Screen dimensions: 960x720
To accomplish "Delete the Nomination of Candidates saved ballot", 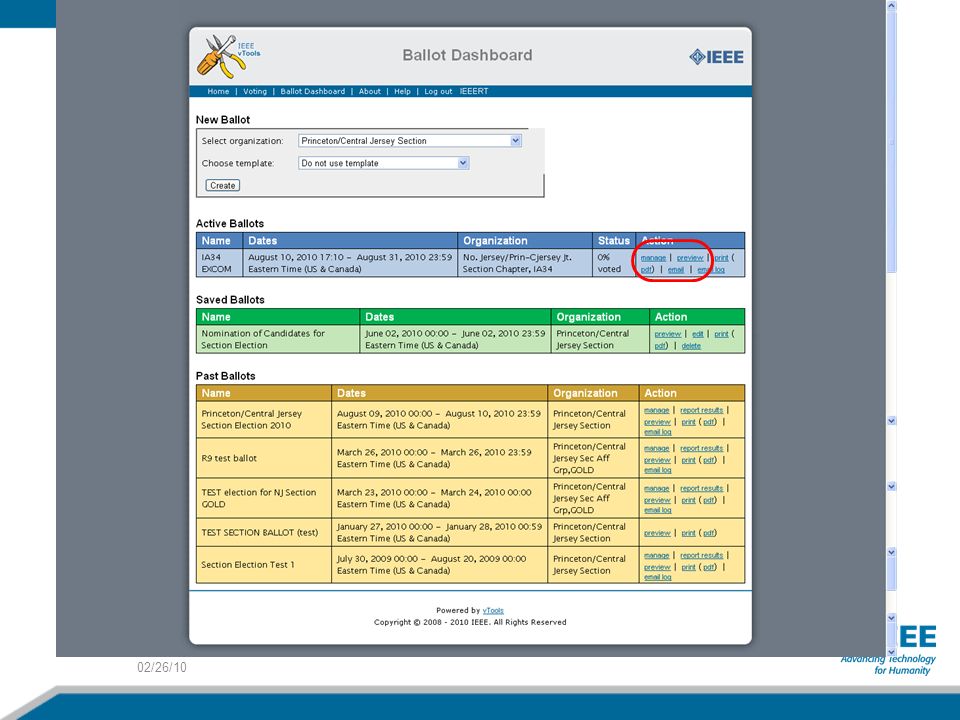I will pyautogui.click(x=691, y=346).
